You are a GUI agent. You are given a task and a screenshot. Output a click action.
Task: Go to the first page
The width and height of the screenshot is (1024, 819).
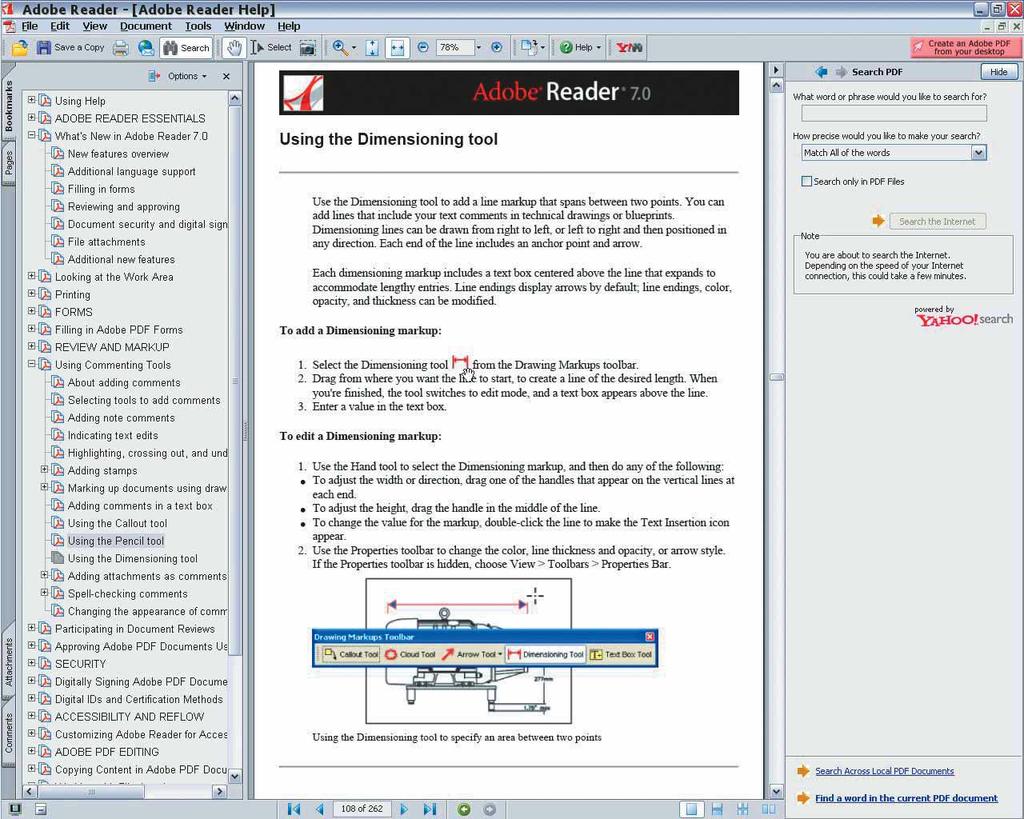(294, 809)
